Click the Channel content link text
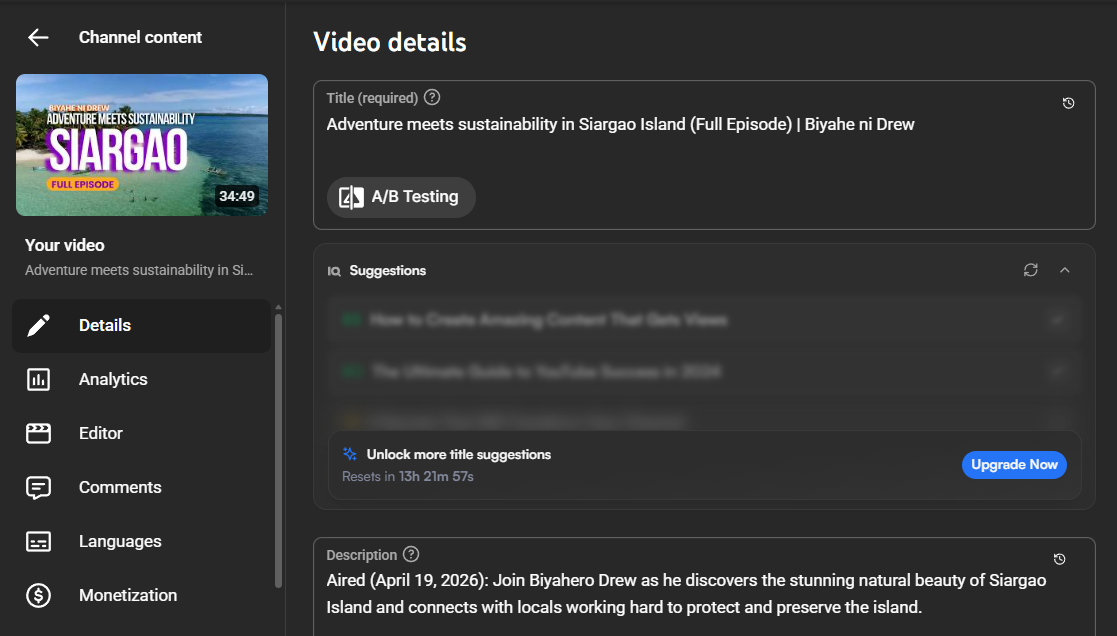The height and width of the screenshot is (636, 1117). pyautogui.click(x=140, y=38)
